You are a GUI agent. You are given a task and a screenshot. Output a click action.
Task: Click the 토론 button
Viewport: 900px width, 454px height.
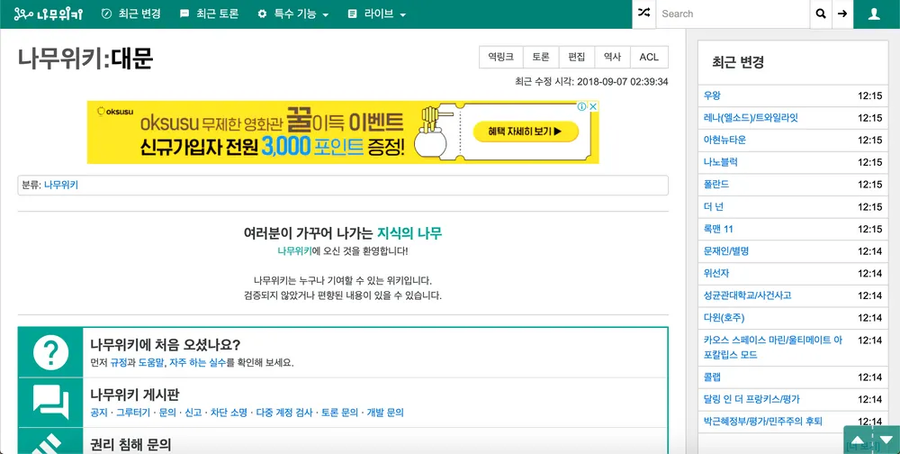point(541,57)
